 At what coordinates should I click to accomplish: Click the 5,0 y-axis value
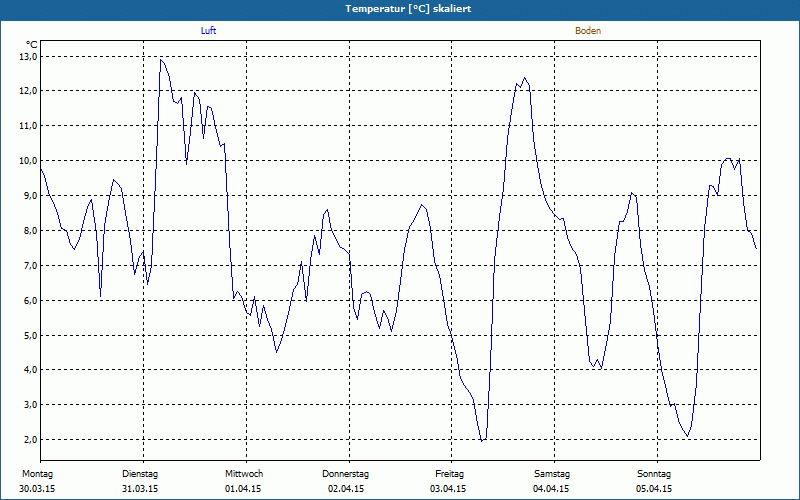[x=31, y=335]
